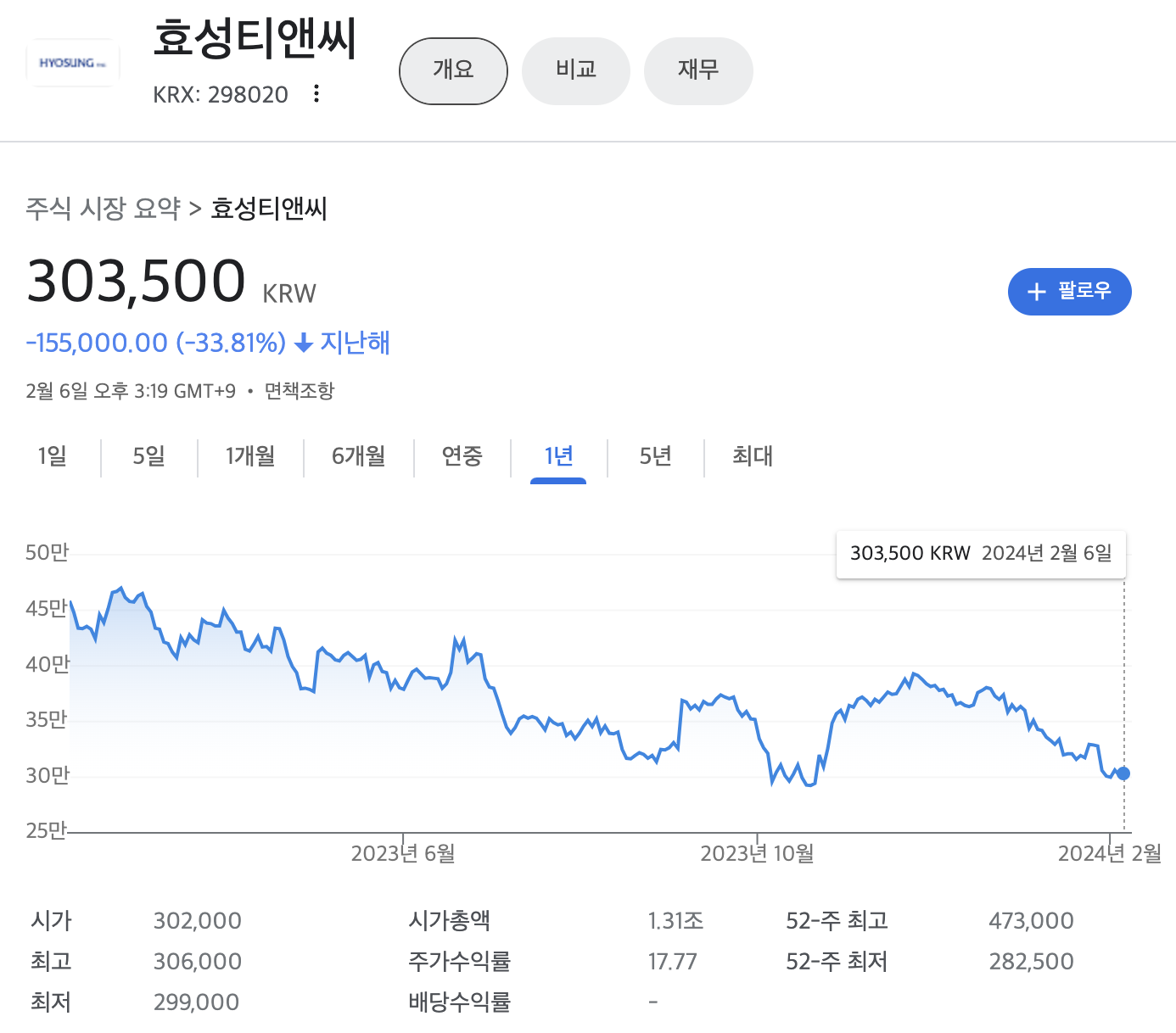Viewport: 1176px width, 1033px height.
Task: Click the 303,500 KRW chart tooltip
Action: tap(981, 554)
